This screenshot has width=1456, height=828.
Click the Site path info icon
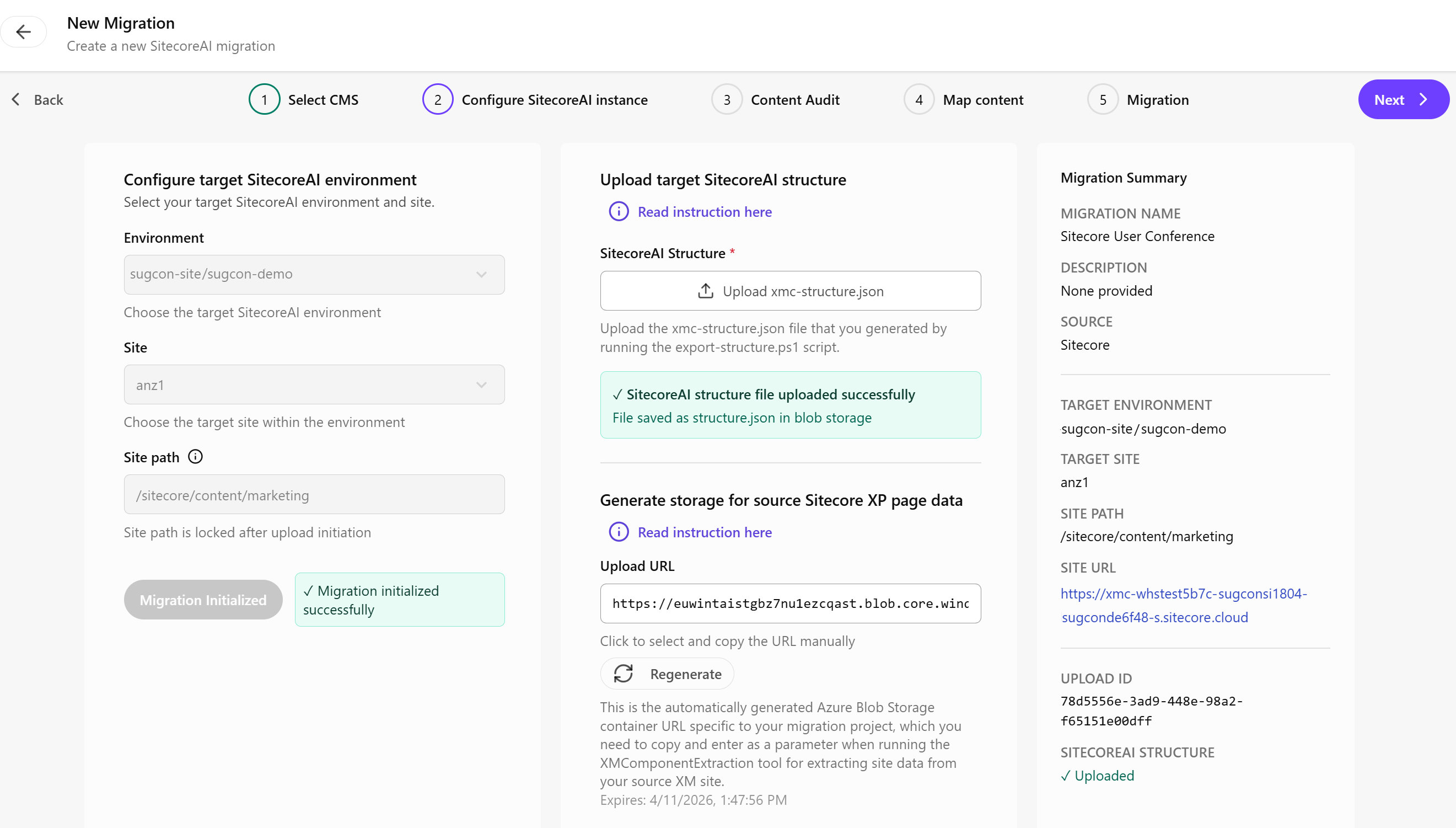click(196, 457)
